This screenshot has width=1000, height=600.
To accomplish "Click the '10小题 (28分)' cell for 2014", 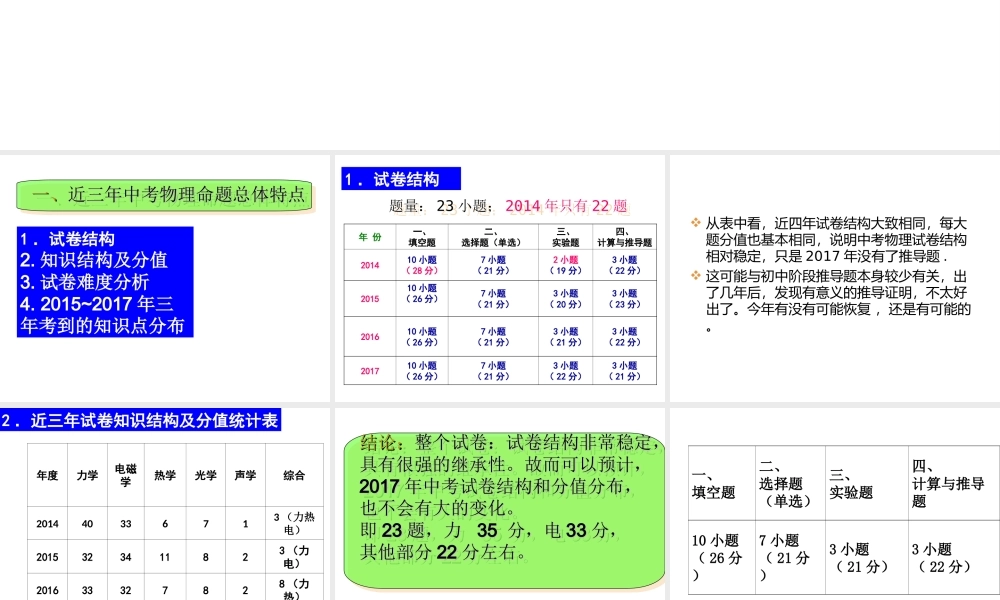I will pyautogui.click(x=422, y=265).
